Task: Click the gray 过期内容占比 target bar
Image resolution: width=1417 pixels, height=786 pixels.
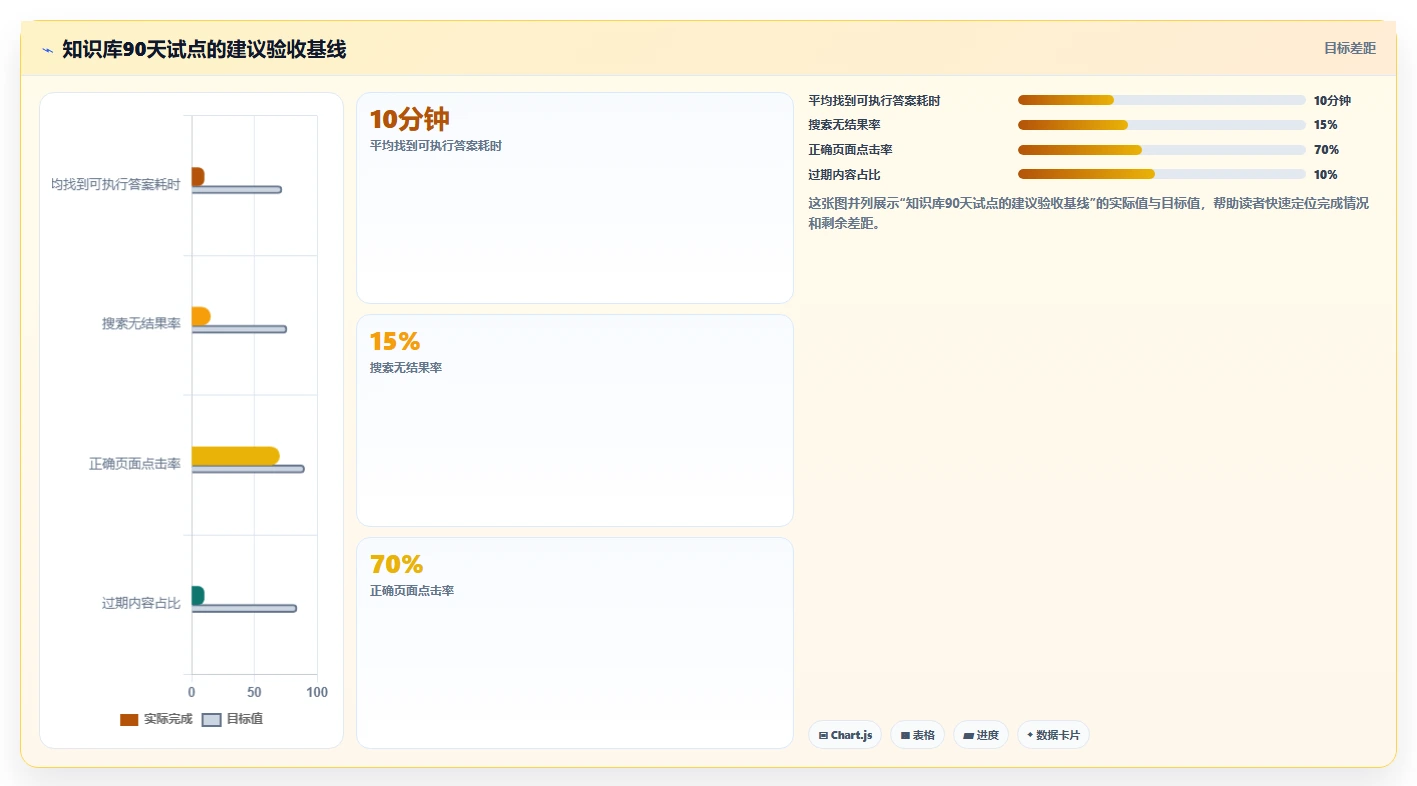Action: tap(244, 608)
